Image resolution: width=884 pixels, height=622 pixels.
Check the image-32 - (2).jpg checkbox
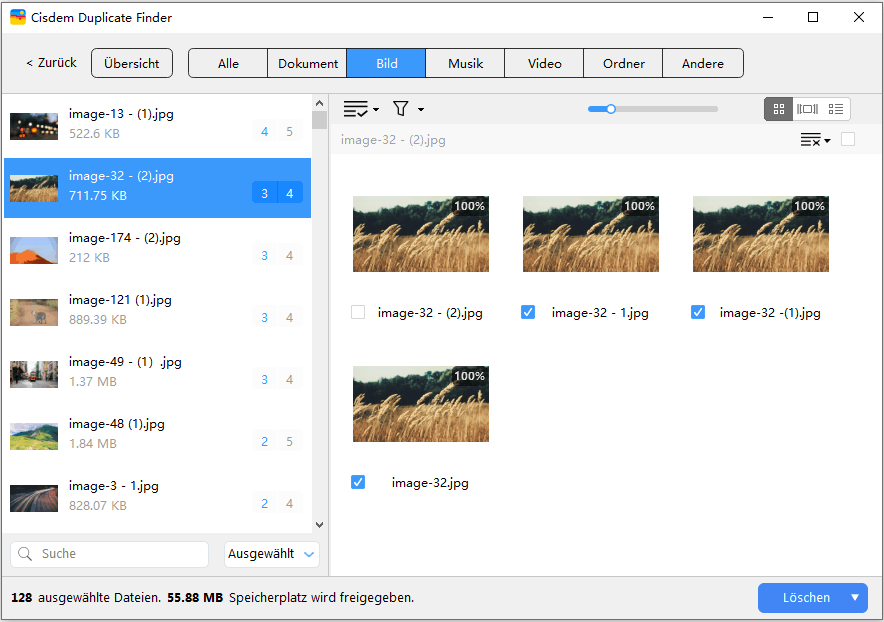pyautogui.click(x=358, y=312)
